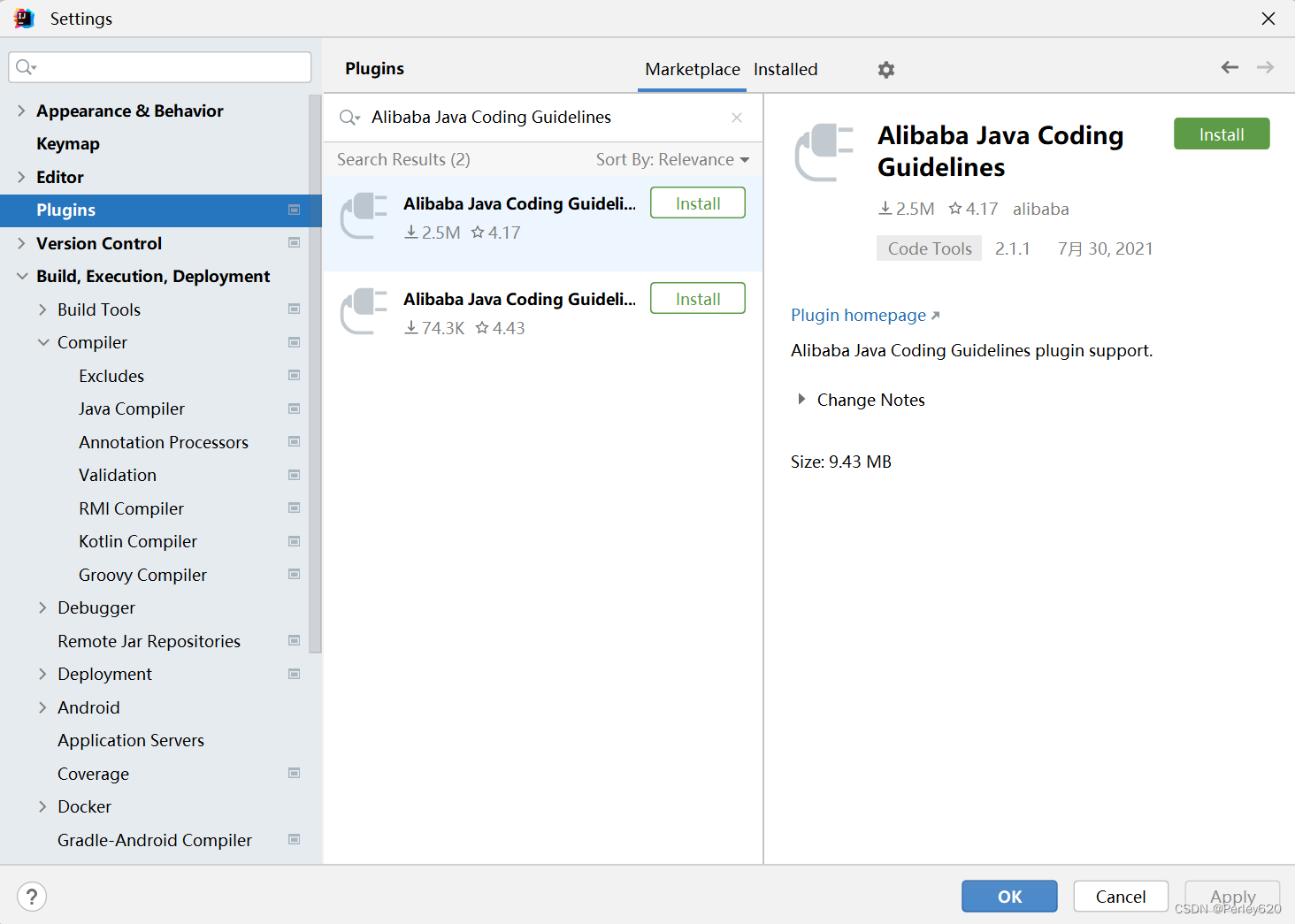Viewport: 1295px width, 924px height.
Task: Select Plugins in settings tree
Action: (x=161, y=210)
